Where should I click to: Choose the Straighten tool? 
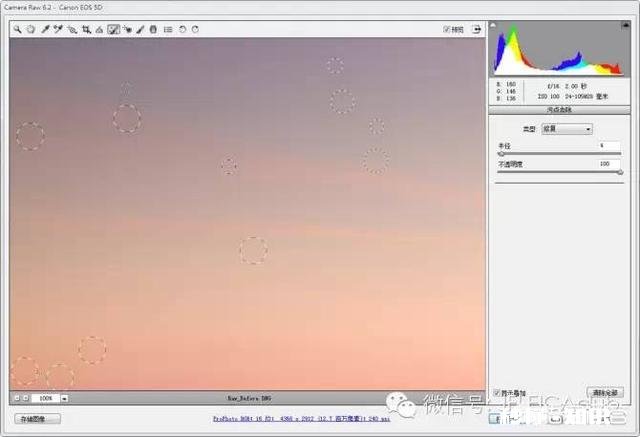click(99, 29)
